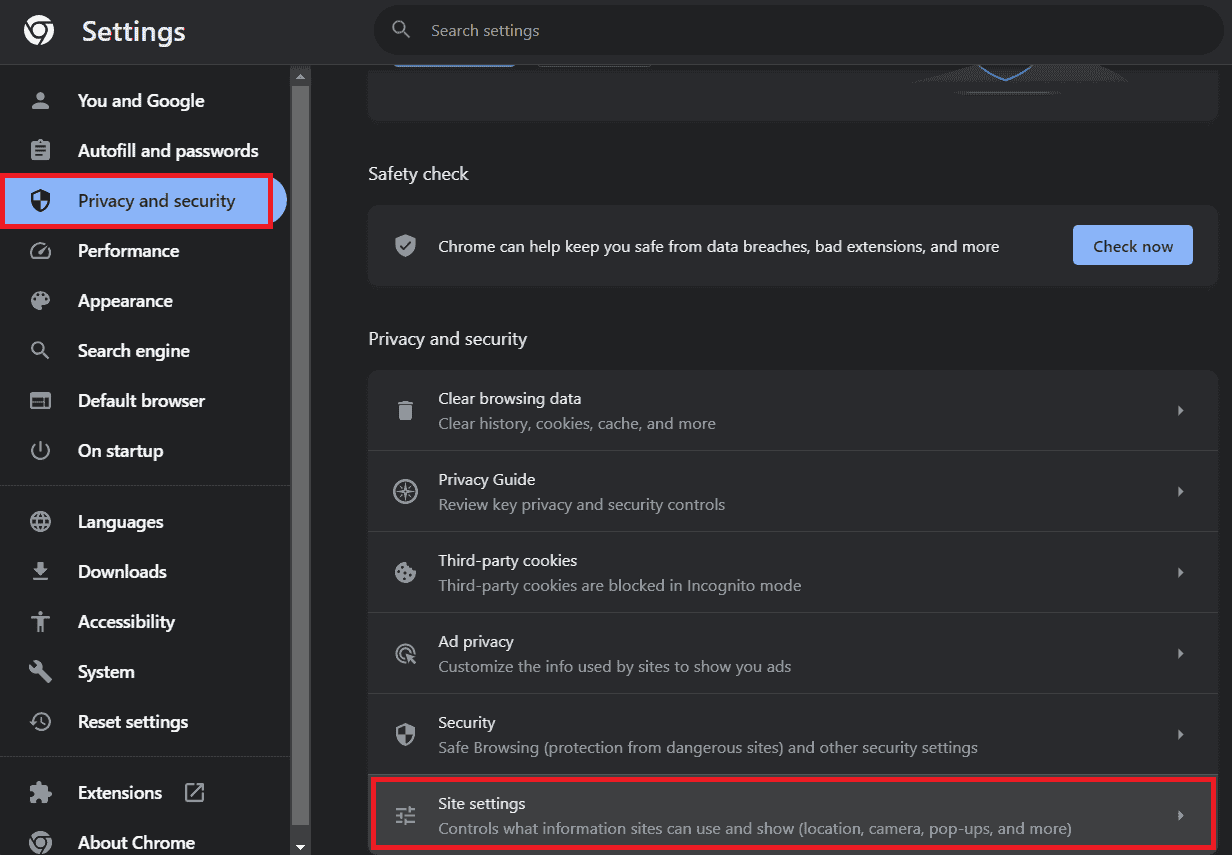Click the Check now button
The height and width of the screenshot is (855, 1232).
1132,245
